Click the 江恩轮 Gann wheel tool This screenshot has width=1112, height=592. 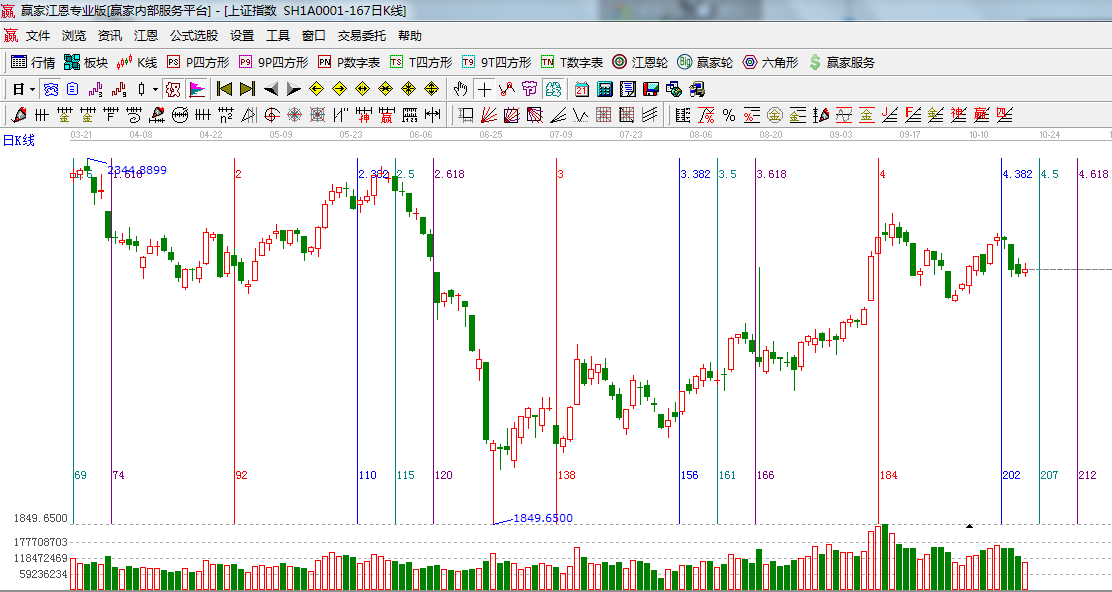coord(639,62)
